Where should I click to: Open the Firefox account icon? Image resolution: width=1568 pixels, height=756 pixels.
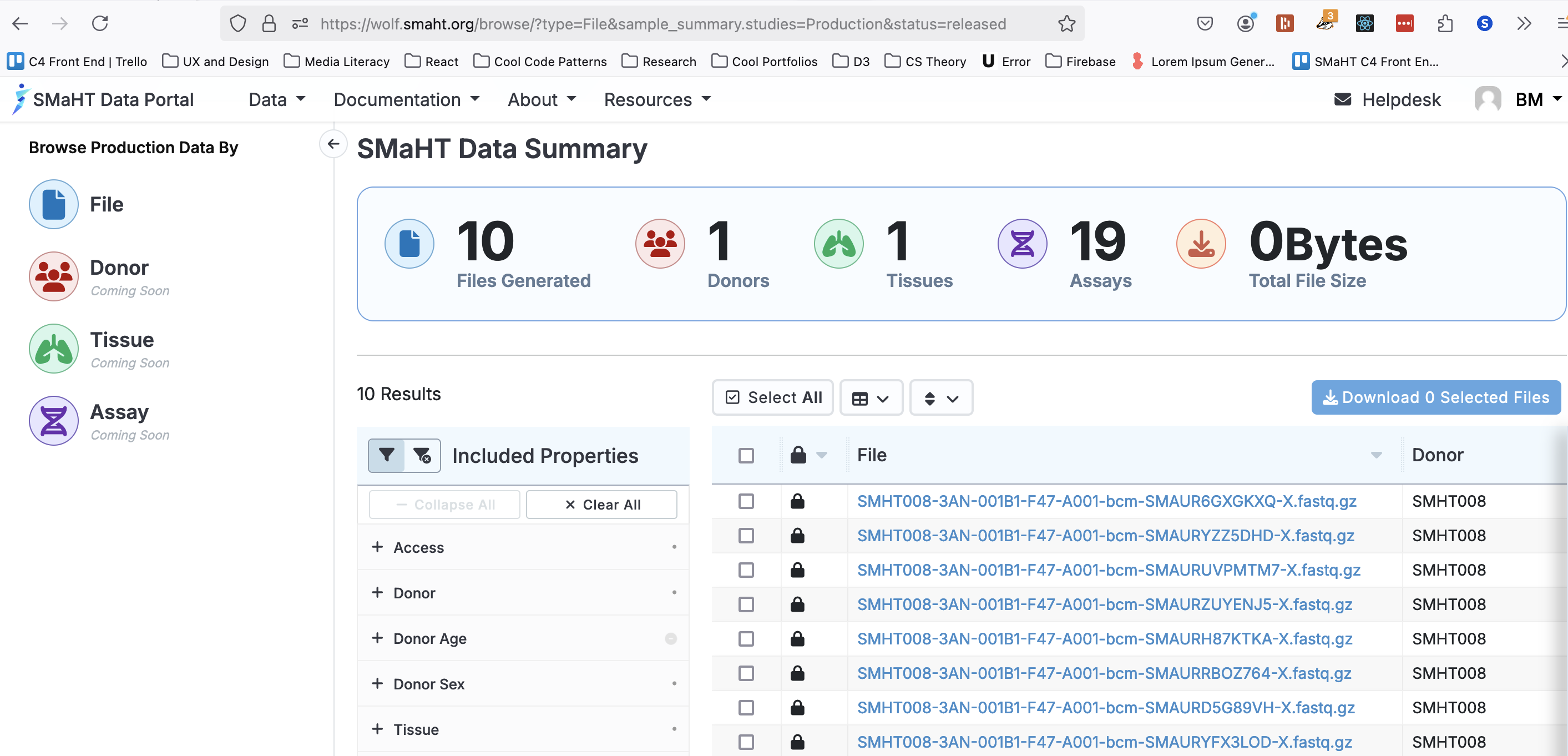click(x=1246, y=24)
